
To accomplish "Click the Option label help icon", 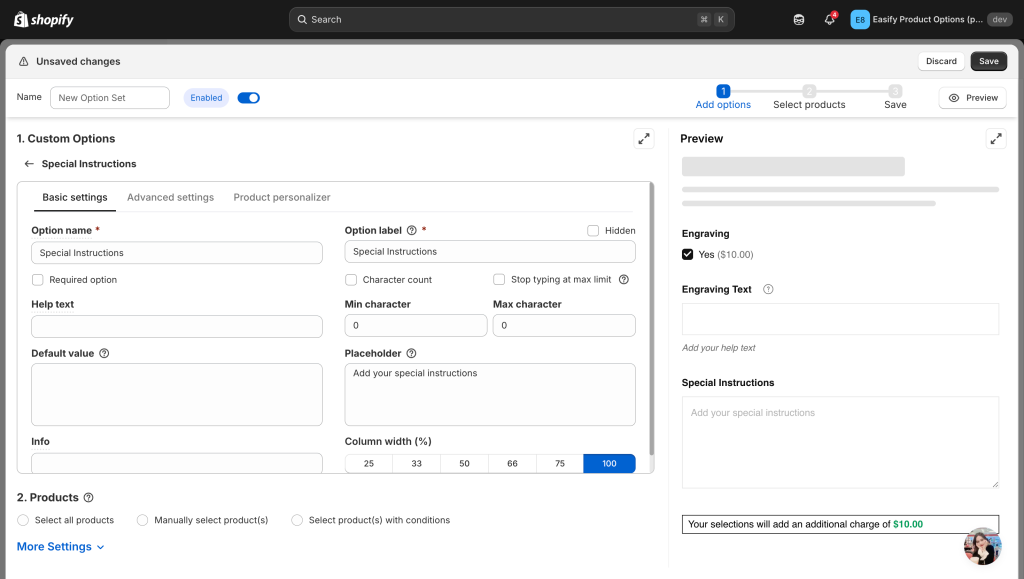I will (x=411, y=231).
